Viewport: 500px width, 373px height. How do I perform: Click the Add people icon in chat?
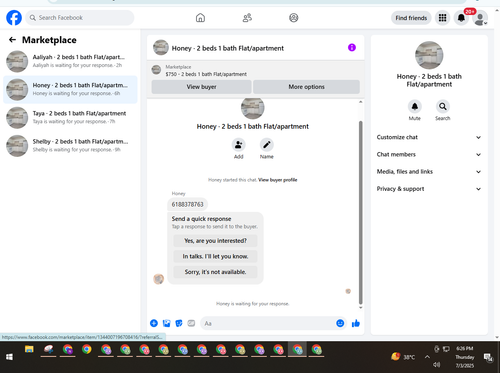click(239, 145)
